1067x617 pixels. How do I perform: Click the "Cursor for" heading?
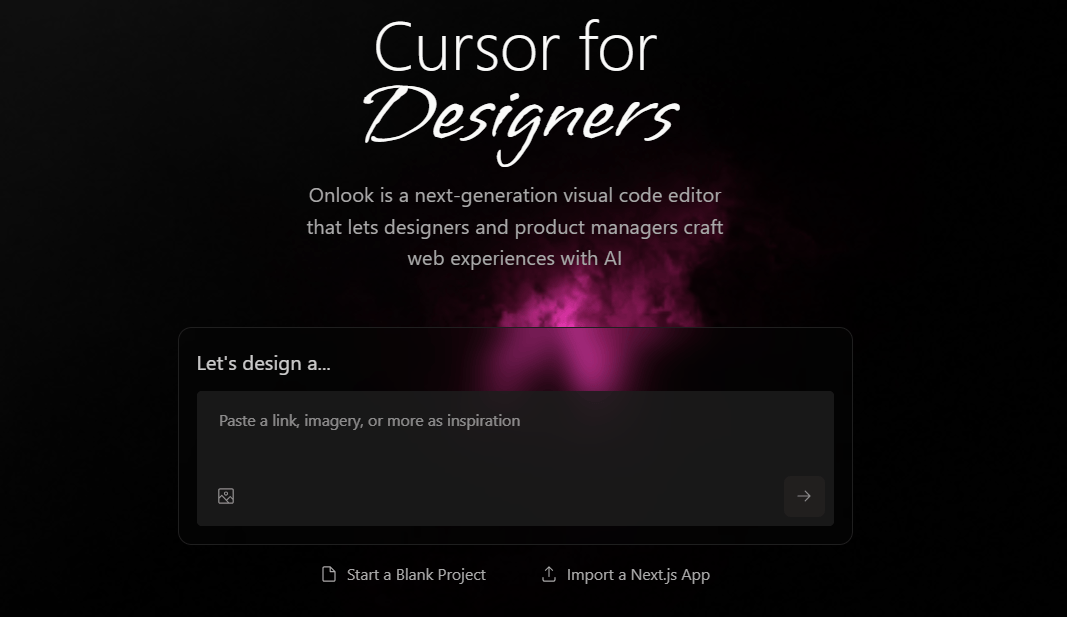tap(515, 47)
